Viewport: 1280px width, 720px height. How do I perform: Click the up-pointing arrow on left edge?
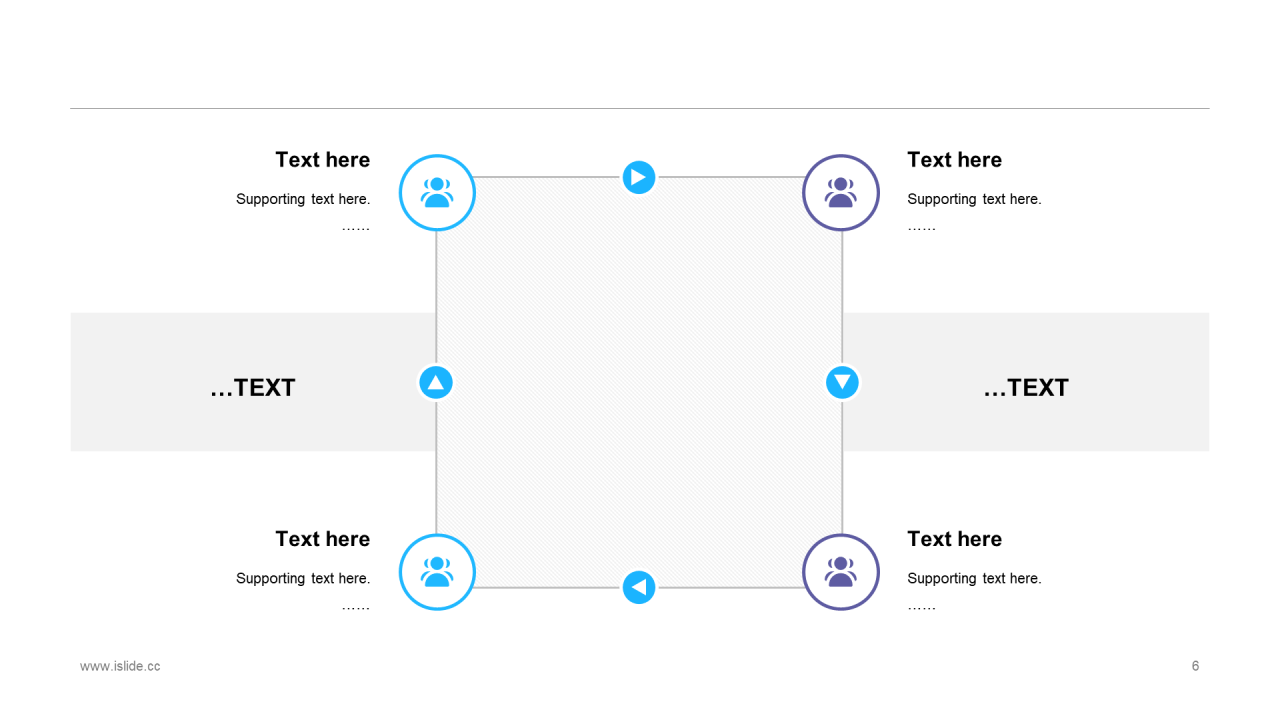(436, 382)
